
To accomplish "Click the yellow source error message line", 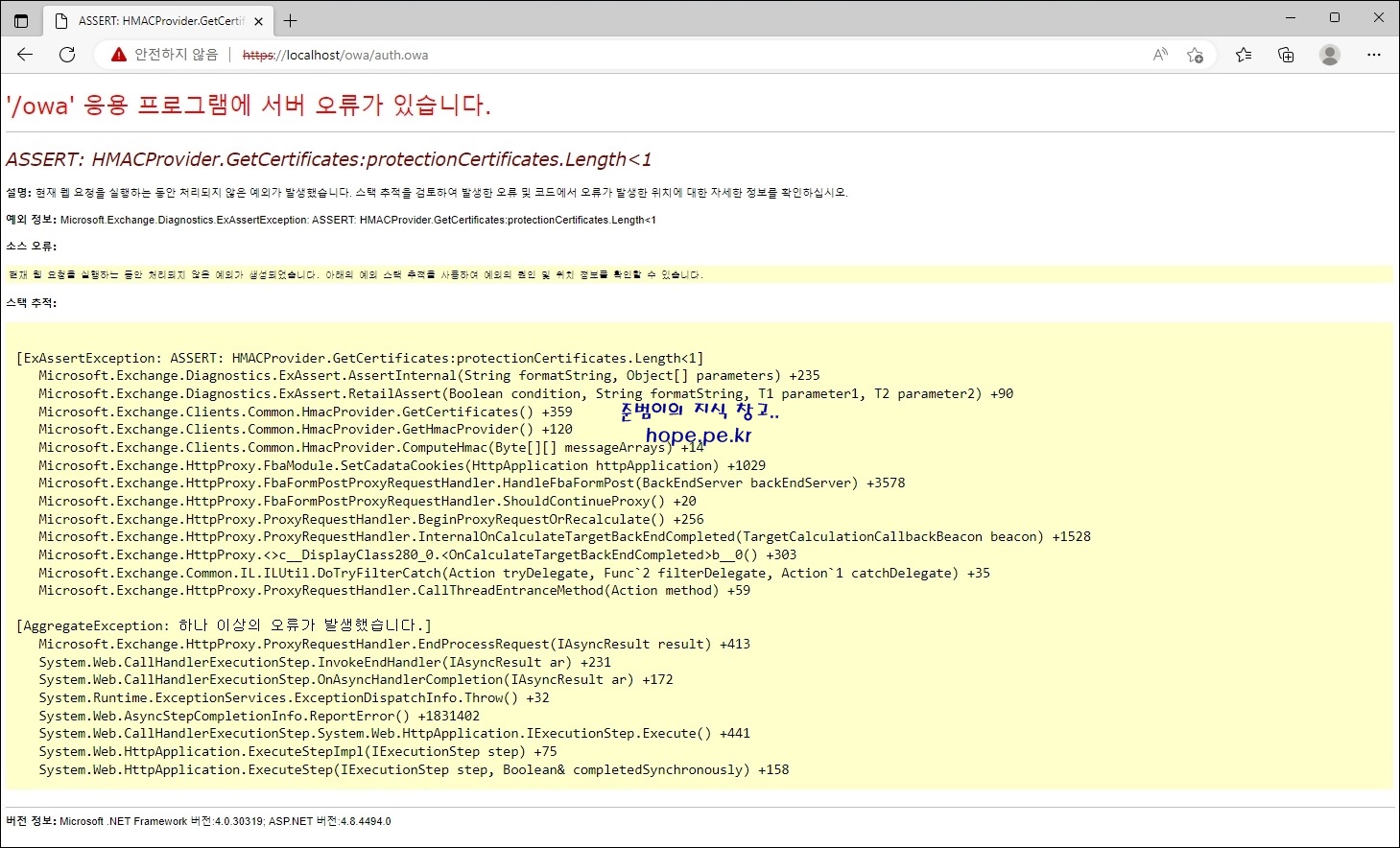I will pyautogui.click(x=699, y=274).
